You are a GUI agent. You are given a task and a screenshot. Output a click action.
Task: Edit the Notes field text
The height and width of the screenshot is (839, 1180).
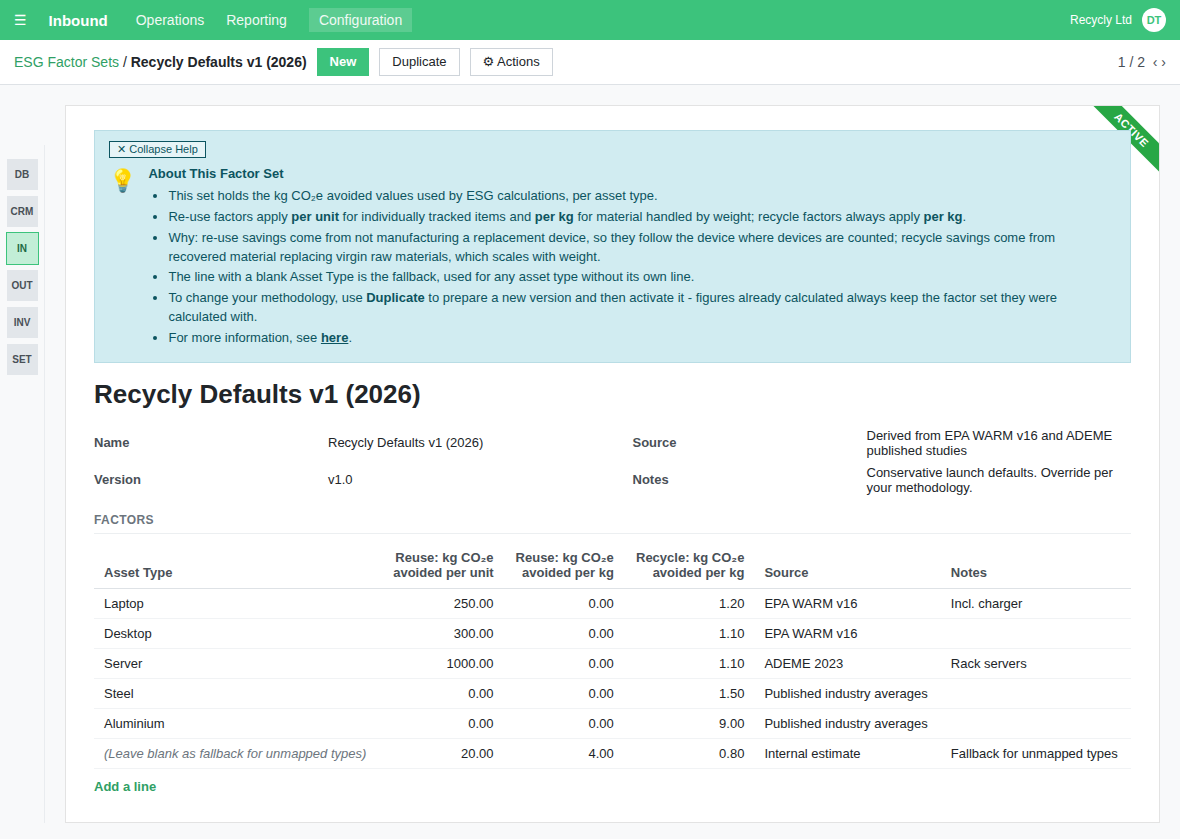click(989, 480)
